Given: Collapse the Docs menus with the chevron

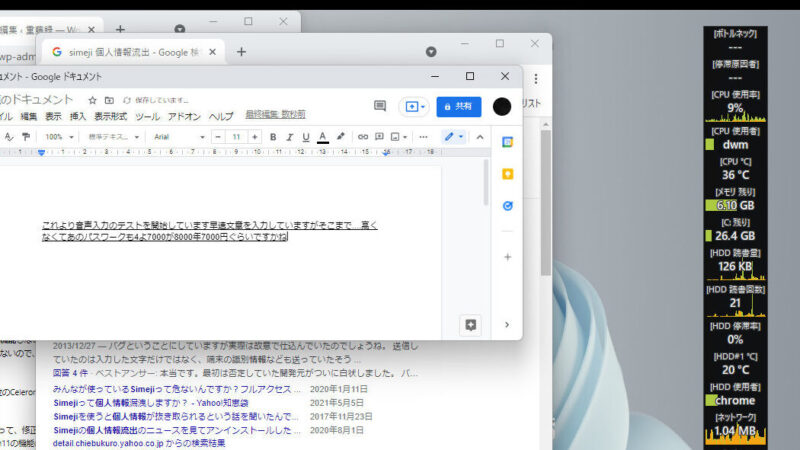Looking at the screenshot, I should pyautogui.click(x=480, y=137).
